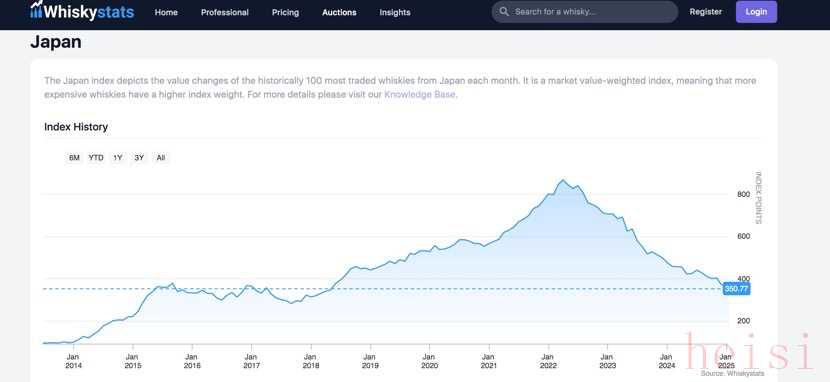Open the Insights menu

[395, 12]
